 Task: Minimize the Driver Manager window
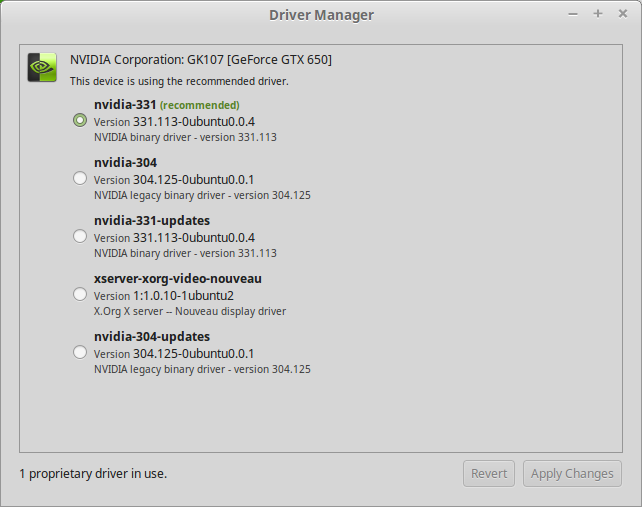(x=573, y=14)
